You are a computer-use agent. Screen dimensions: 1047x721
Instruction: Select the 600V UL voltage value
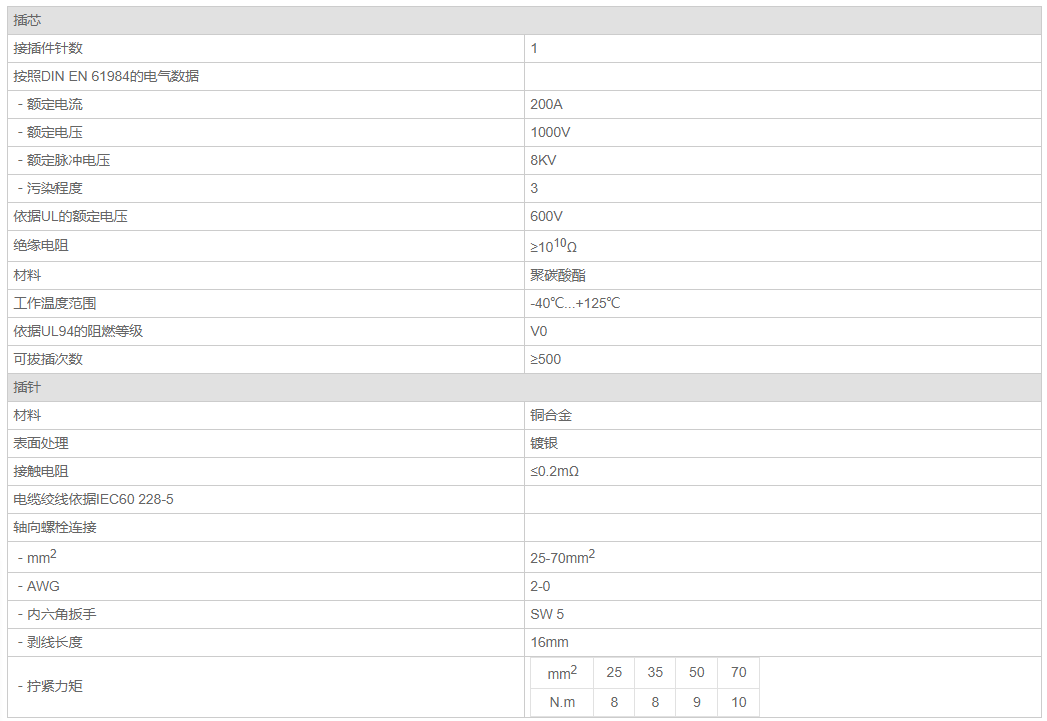(x=546, y=216)
